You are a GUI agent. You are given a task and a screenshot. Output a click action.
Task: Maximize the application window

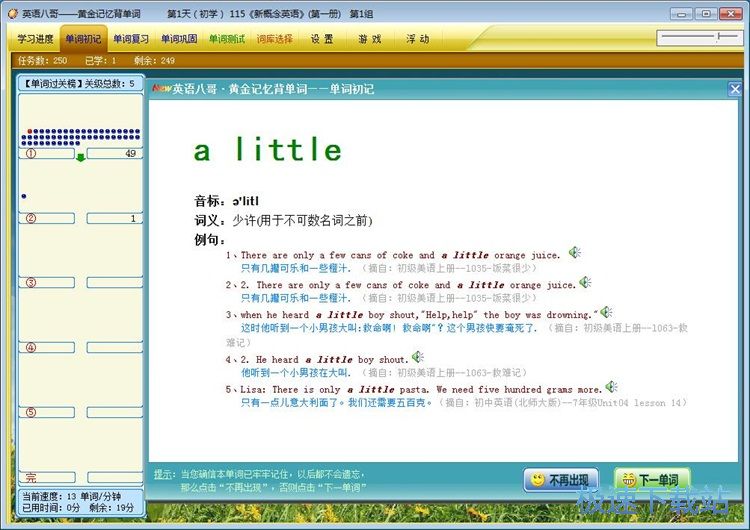[x=706, y=14]
